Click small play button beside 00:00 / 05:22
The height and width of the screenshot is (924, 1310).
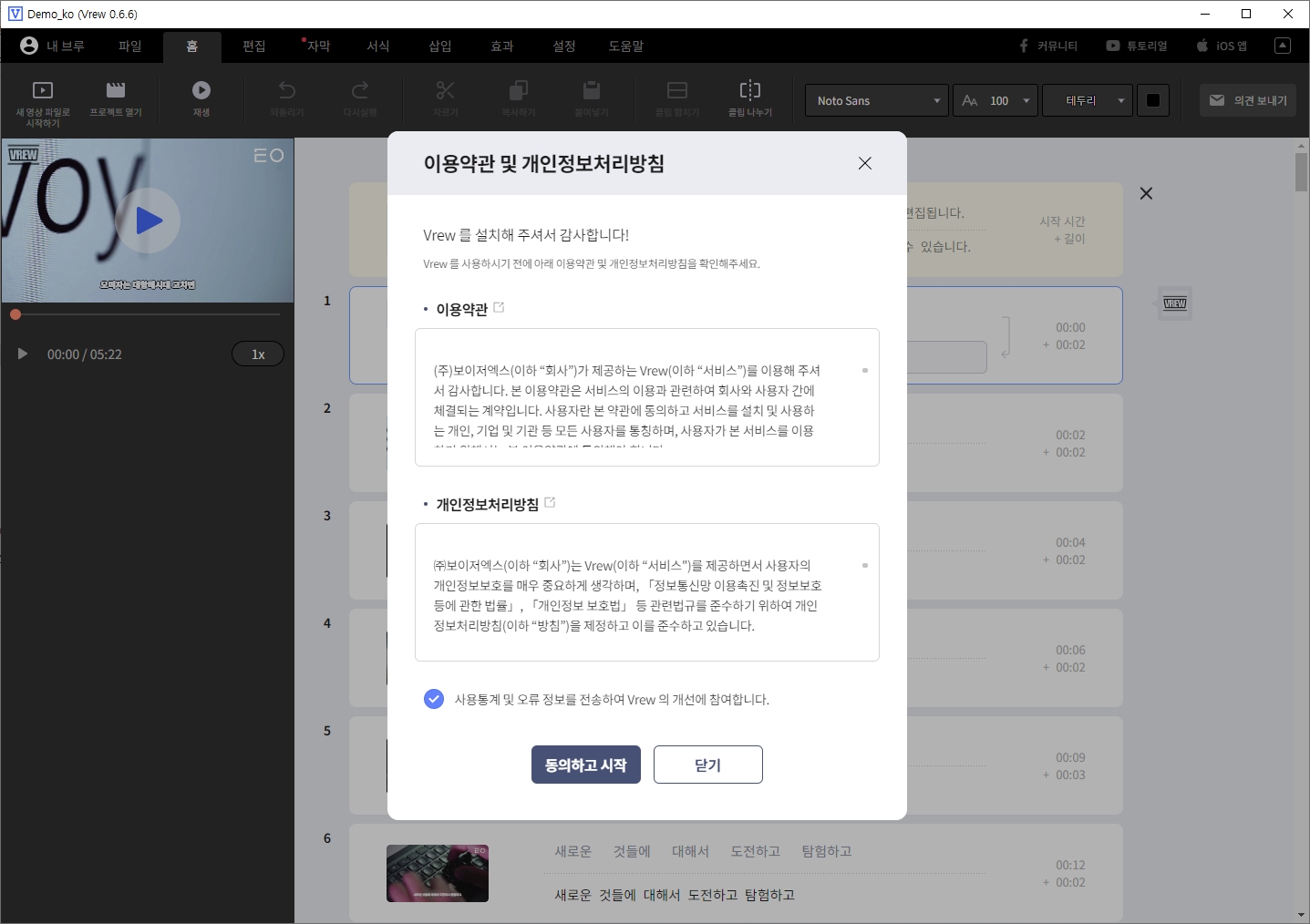(x=23, y=354)
